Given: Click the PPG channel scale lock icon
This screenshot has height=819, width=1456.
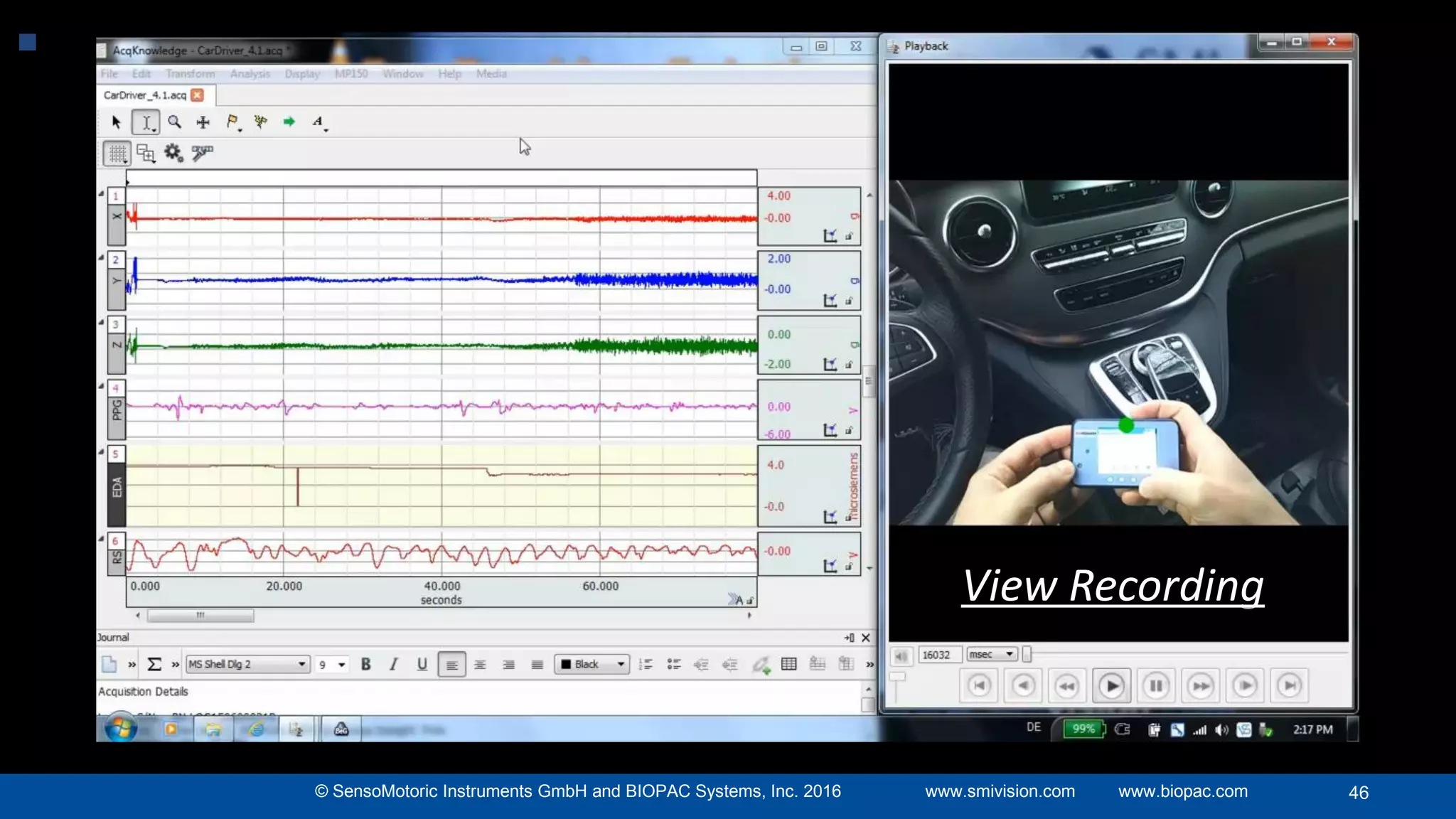Looking at the screenshot, I should point(849,431).
